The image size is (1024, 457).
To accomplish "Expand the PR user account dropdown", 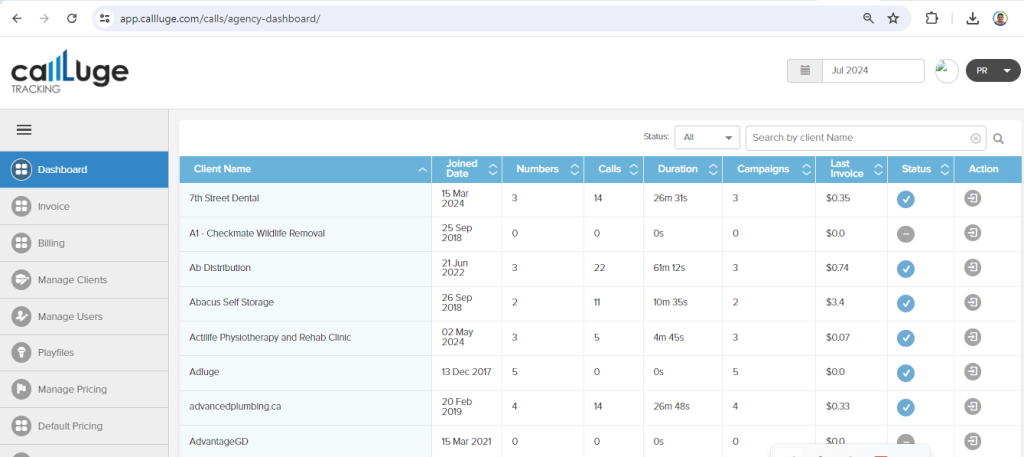I will (992, 71).
